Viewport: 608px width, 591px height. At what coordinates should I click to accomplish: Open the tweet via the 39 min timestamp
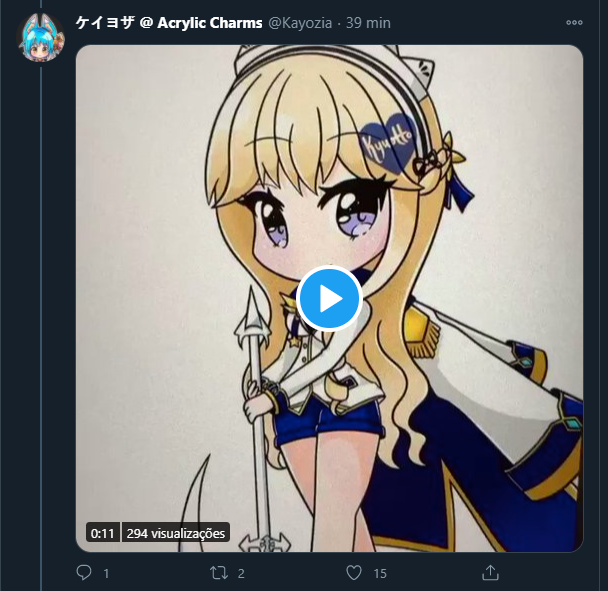[x=368, y=23]
